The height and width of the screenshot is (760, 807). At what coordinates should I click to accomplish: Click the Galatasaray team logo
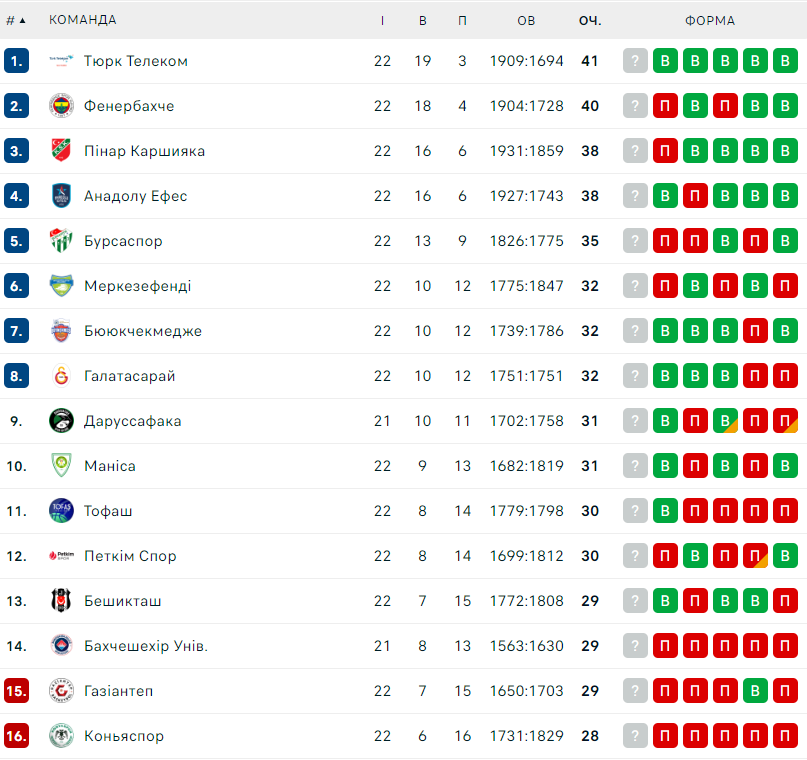pos(61,376)
